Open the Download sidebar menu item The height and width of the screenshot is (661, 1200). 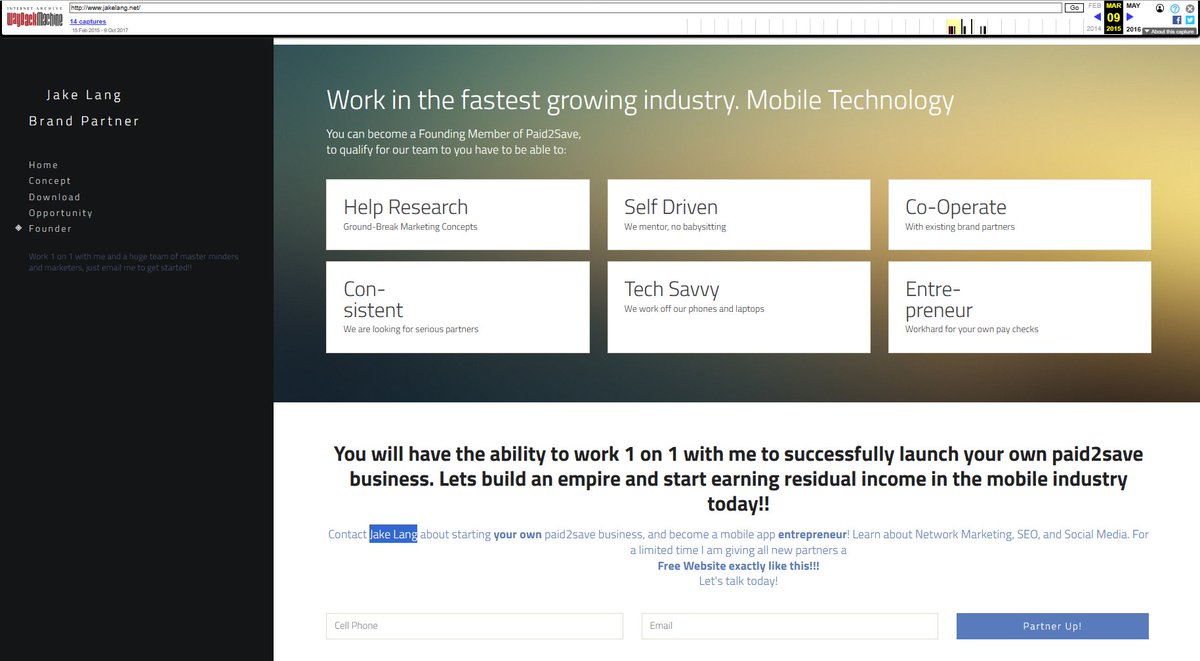click(x=55, y=197)
